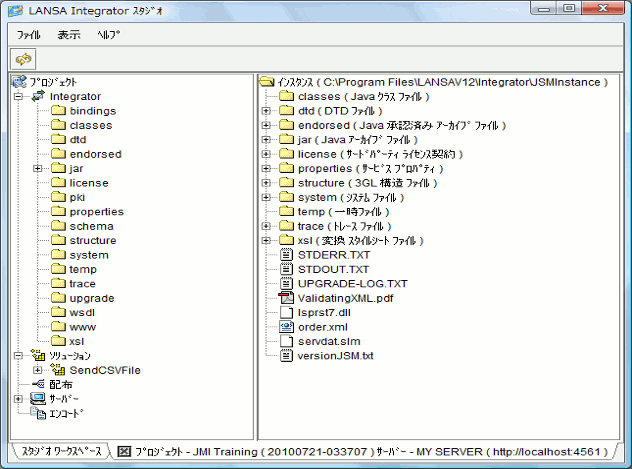Click the インスタンス open folder icon
This screenshot has width=632, height=469.
(267, 82)
